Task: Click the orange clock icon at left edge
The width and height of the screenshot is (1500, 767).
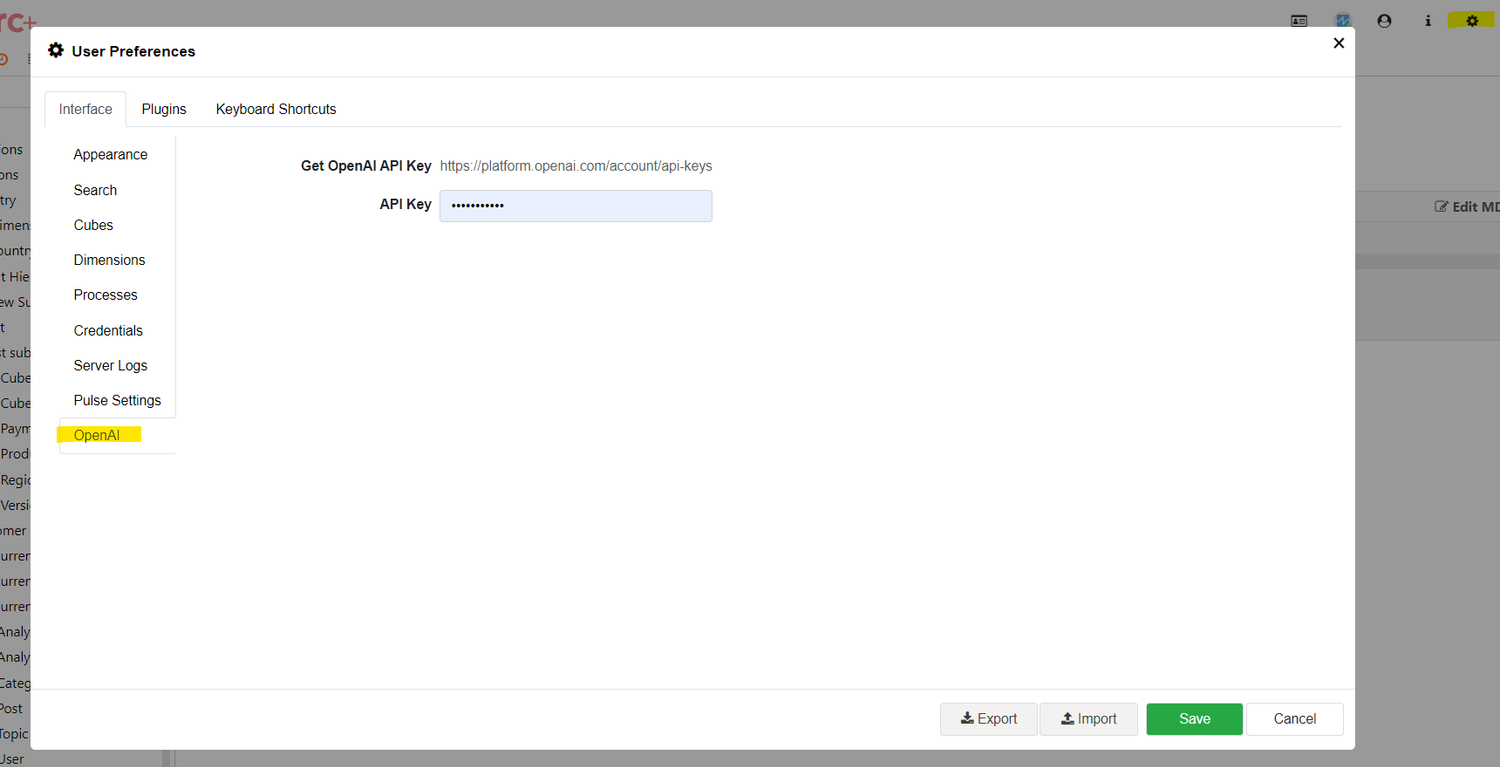Action: 5,58
